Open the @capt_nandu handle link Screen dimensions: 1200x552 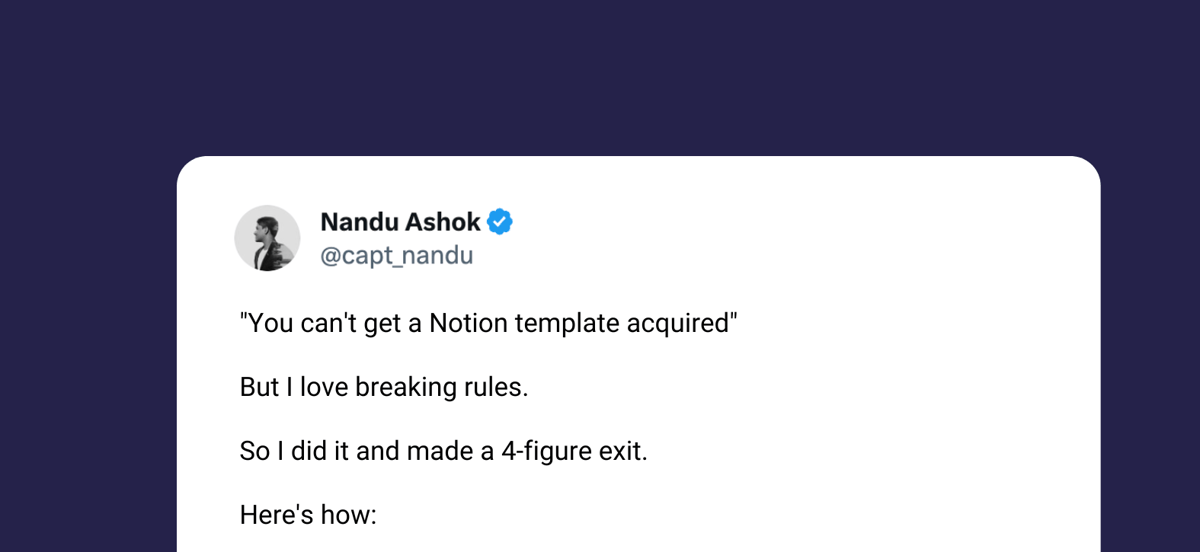396,256
